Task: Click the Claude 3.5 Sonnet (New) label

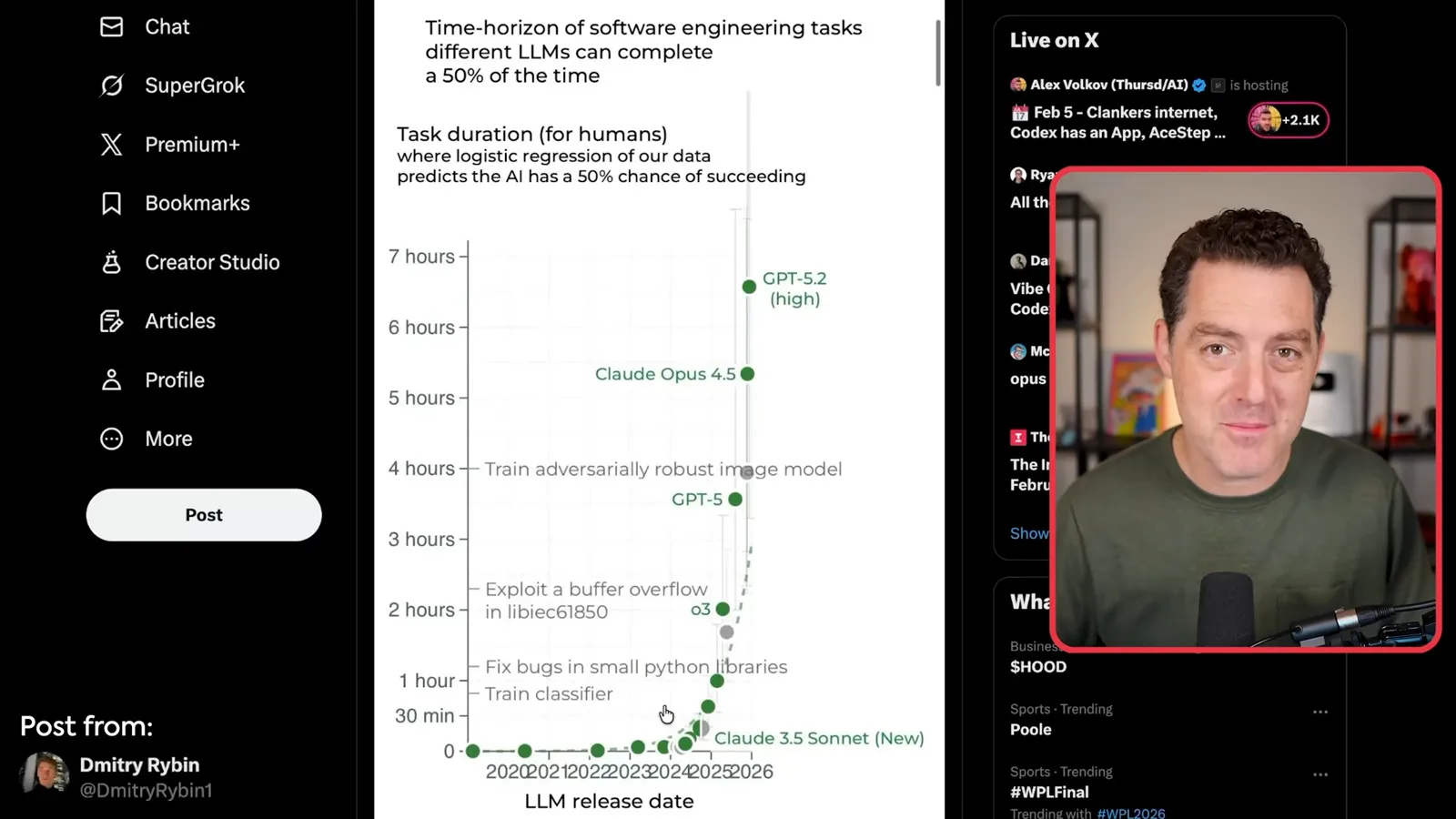Action: tap(819, 739)
